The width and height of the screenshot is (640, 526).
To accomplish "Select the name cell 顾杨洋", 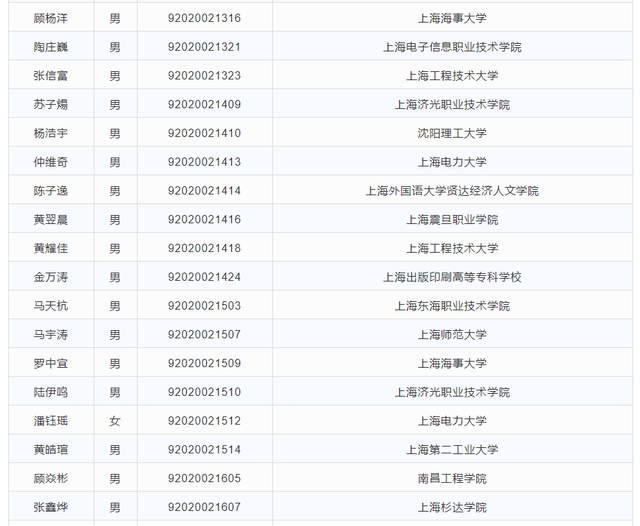I will click(x=51, y=18).
